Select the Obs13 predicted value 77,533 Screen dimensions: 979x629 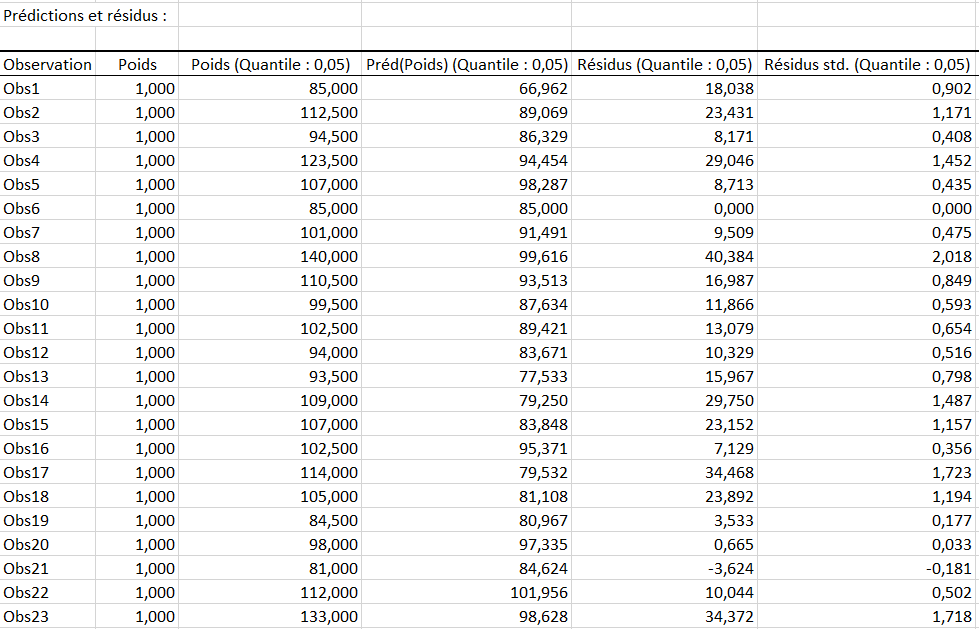pyautogui.click(x=540, y=376)
